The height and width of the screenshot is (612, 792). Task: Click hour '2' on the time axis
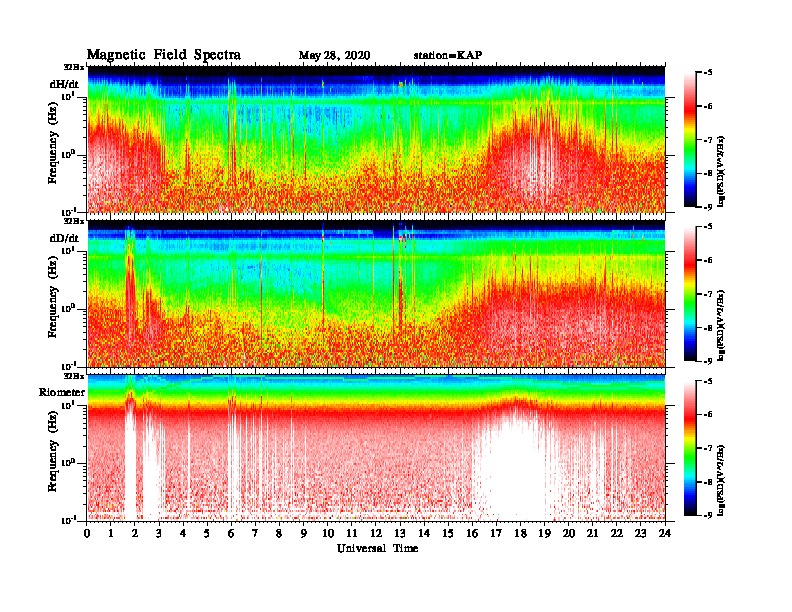click(135, 533)
